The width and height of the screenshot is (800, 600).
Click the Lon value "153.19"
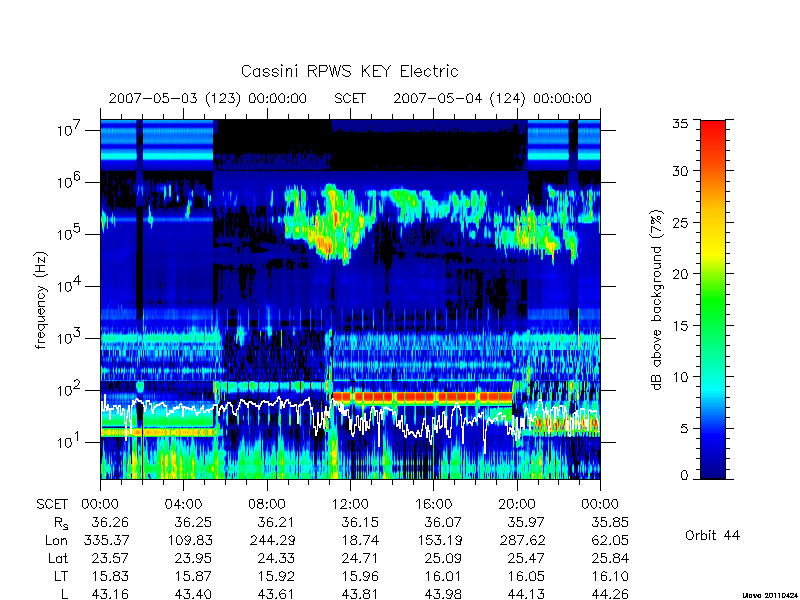point(440,540)
